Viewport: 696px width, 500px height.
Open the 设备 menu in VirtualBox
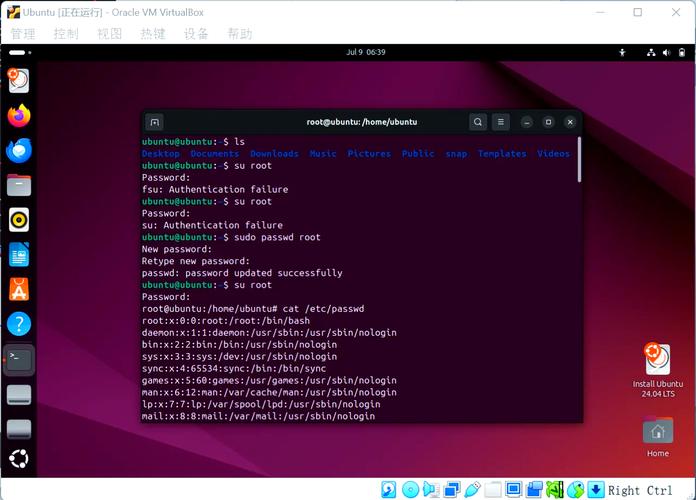pos(196,34)
